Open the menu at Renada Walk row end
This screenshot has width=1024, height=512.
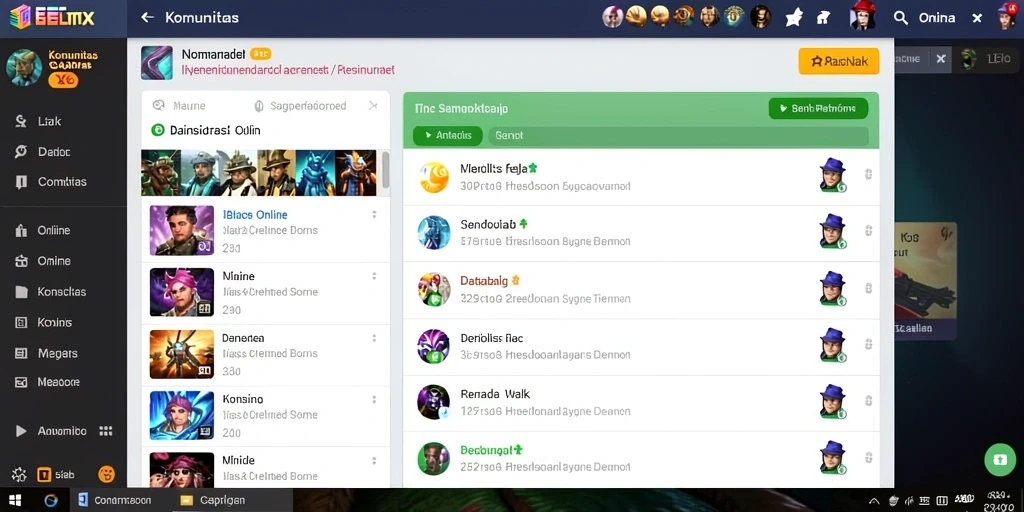click(x=868, y=400)
